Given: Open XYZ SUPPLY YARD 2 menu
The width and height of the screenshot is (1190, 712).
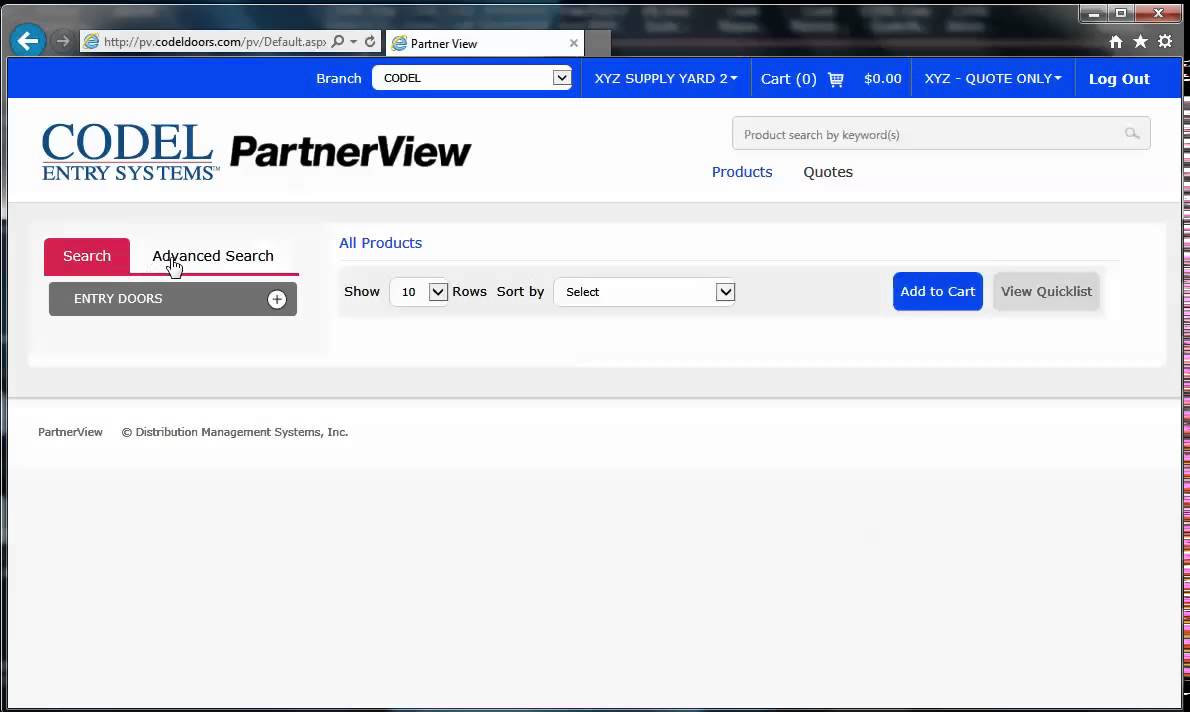Looking at the screenshot, I should (x=666, y=78).
